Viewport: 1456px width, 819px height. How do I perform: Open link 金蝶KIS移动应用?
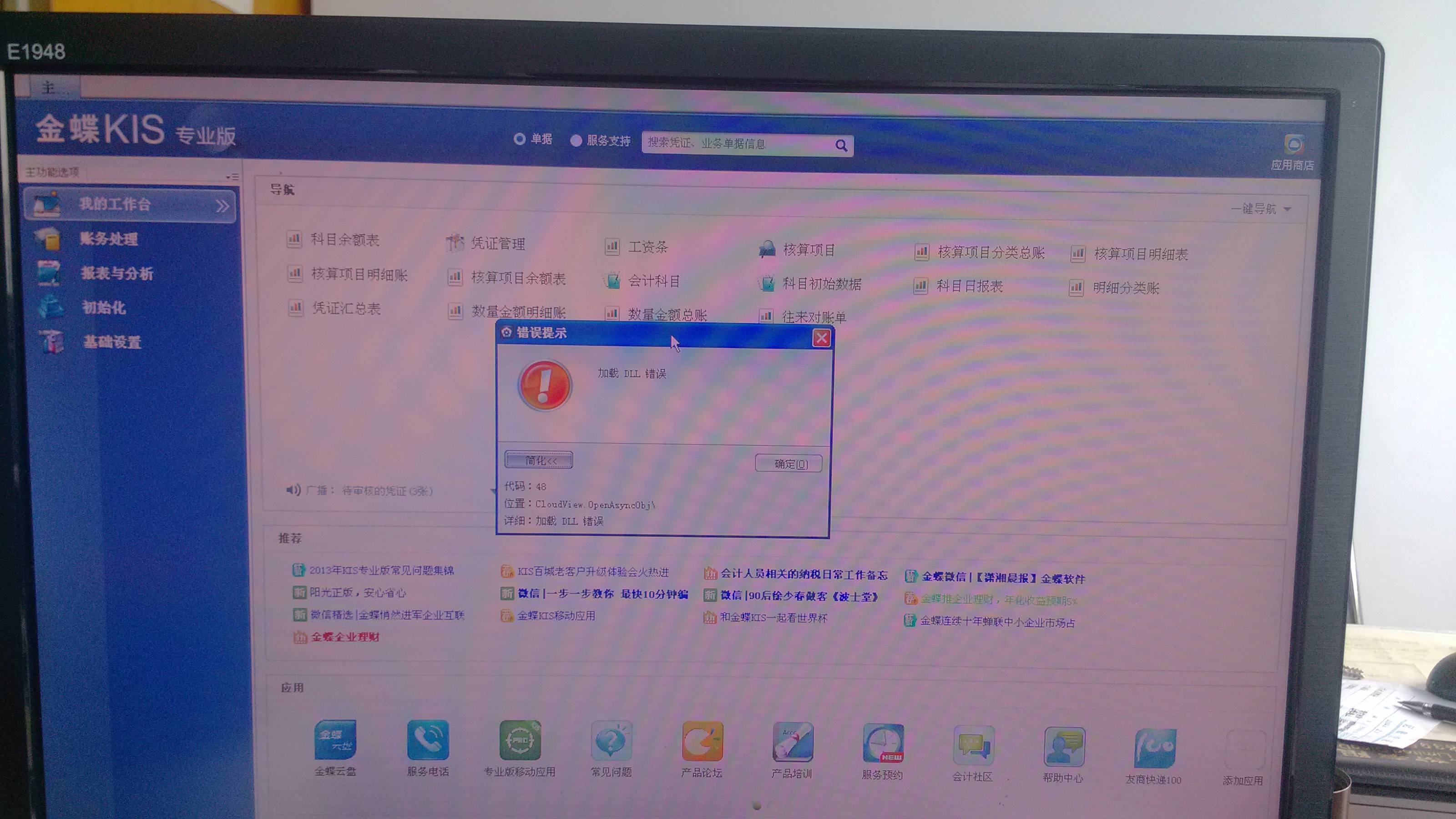pyautogui.click(x=556, y=616)
